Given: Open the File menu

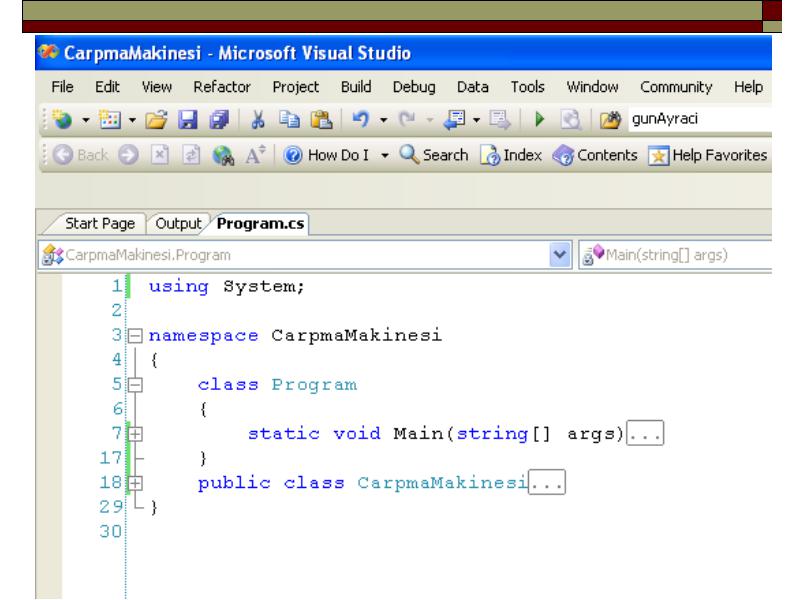Looking at the screenshot, I should click(62, 87).
